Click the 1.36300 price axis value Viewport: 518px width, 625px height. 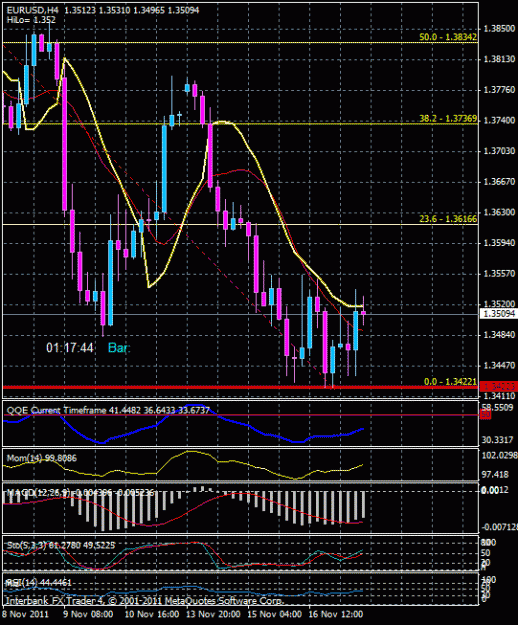(x=499, y=212)
